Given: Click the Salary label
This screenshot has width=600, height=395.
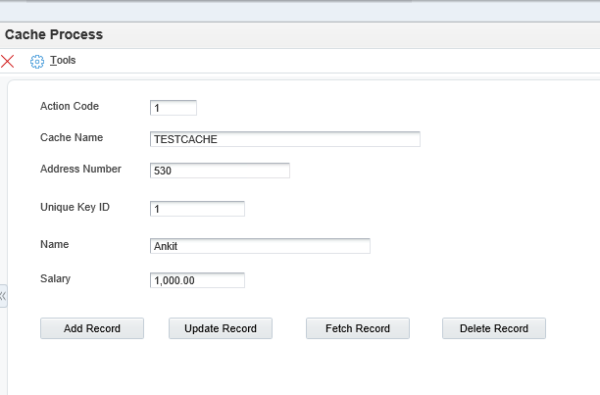Looking at the screenshot, I should point(55,279).
